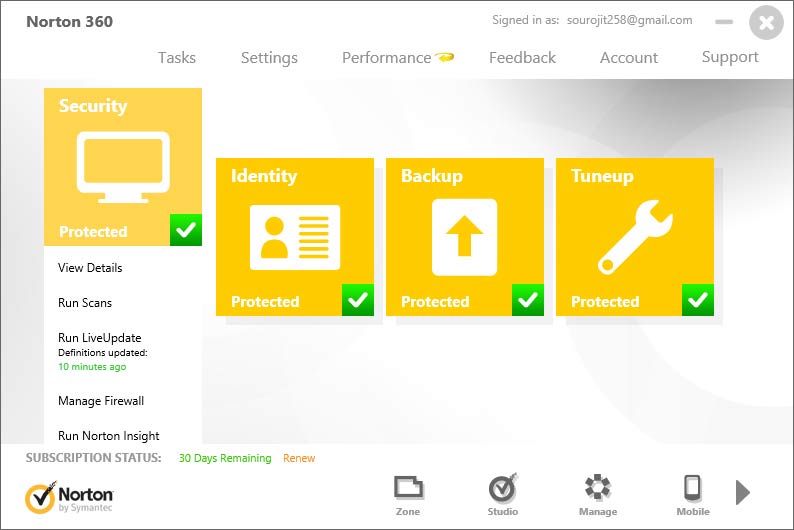Screen dimensions: 794x530
Task: Open the Performance menu
Action: click(x=386, y=58)
